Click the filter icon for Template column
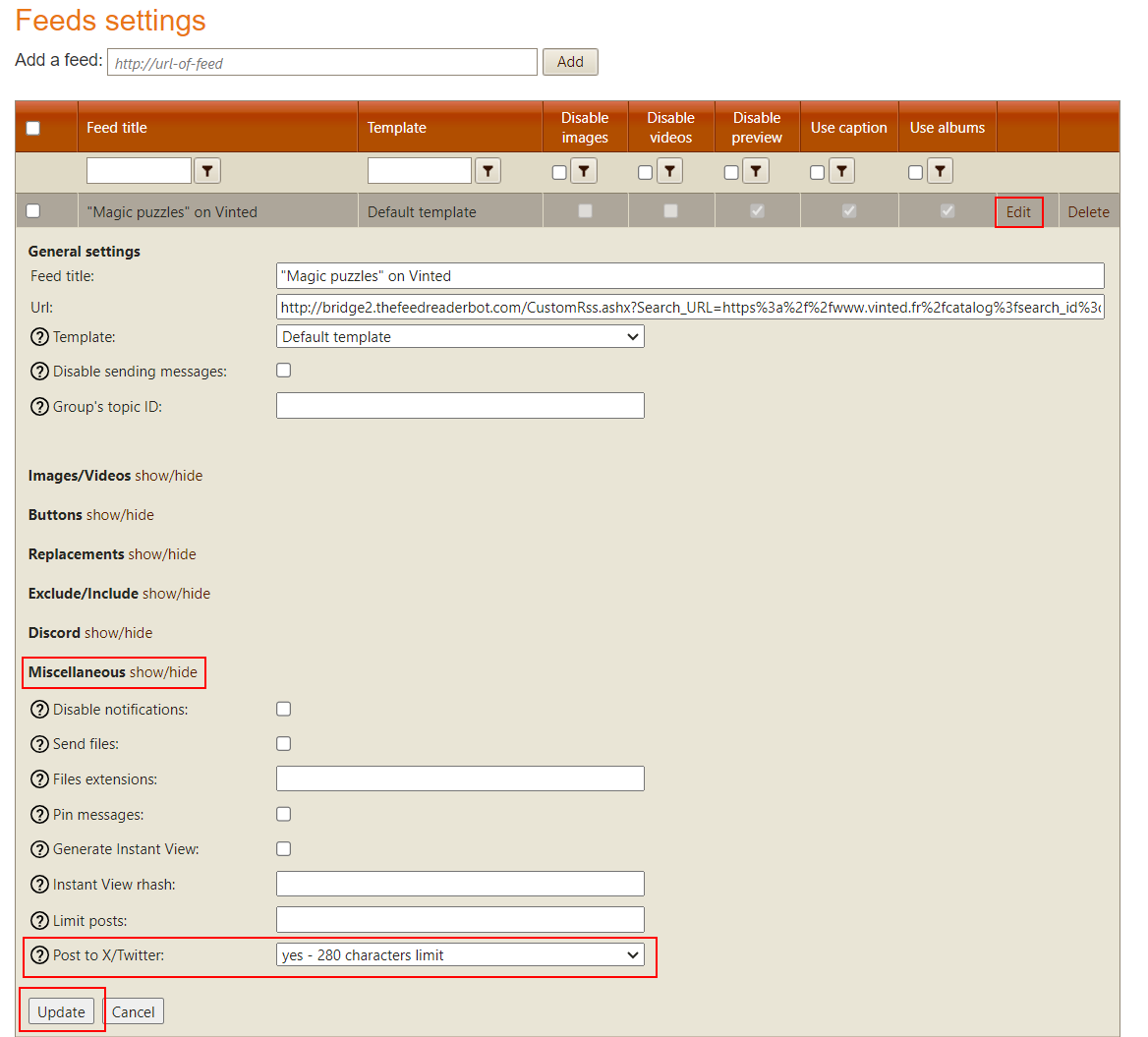This screenshot has height=1037, width=1148. point(488,171)
